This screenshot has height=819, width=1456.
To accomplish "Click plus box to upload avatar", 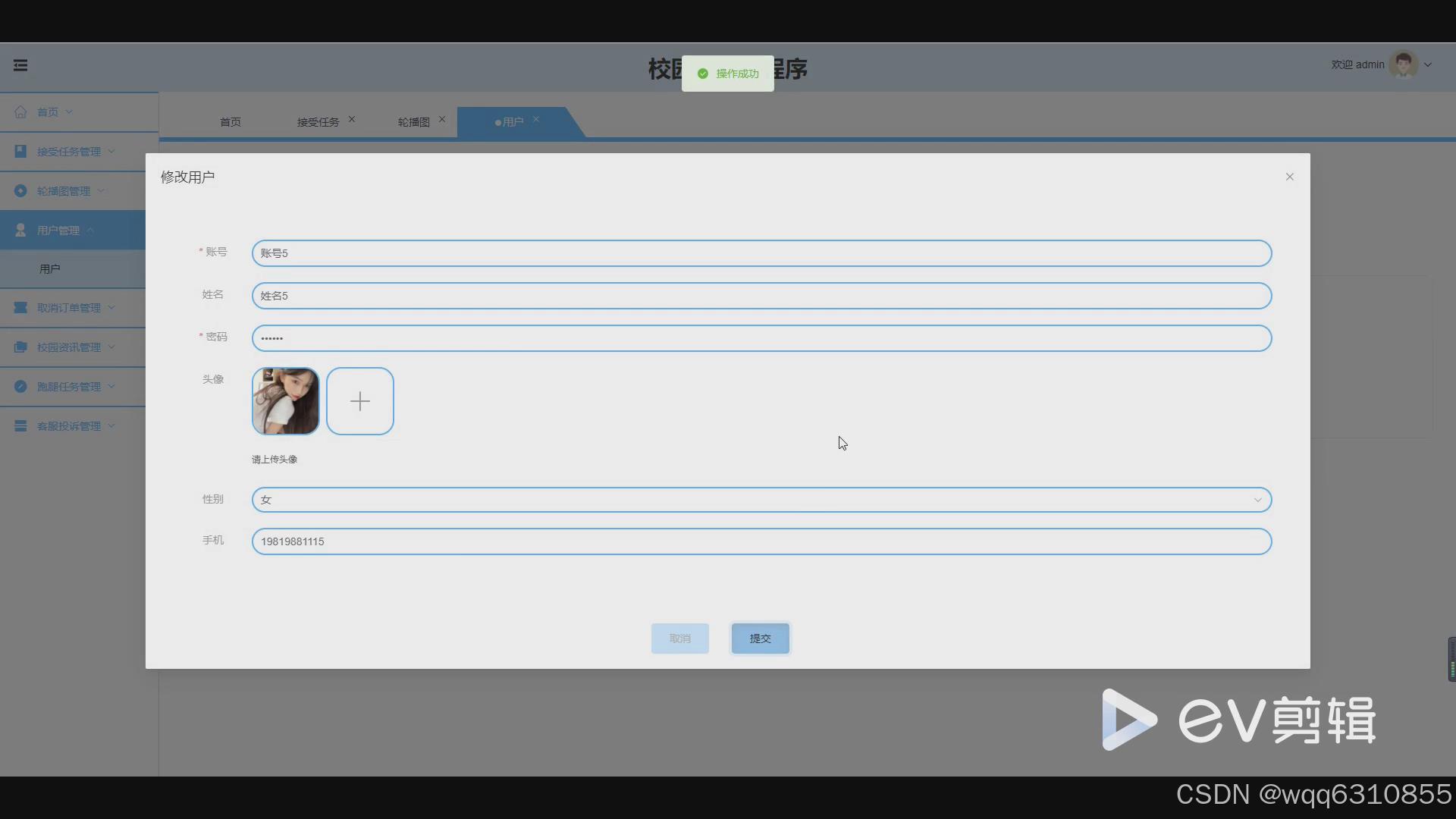I will [360, 401].
